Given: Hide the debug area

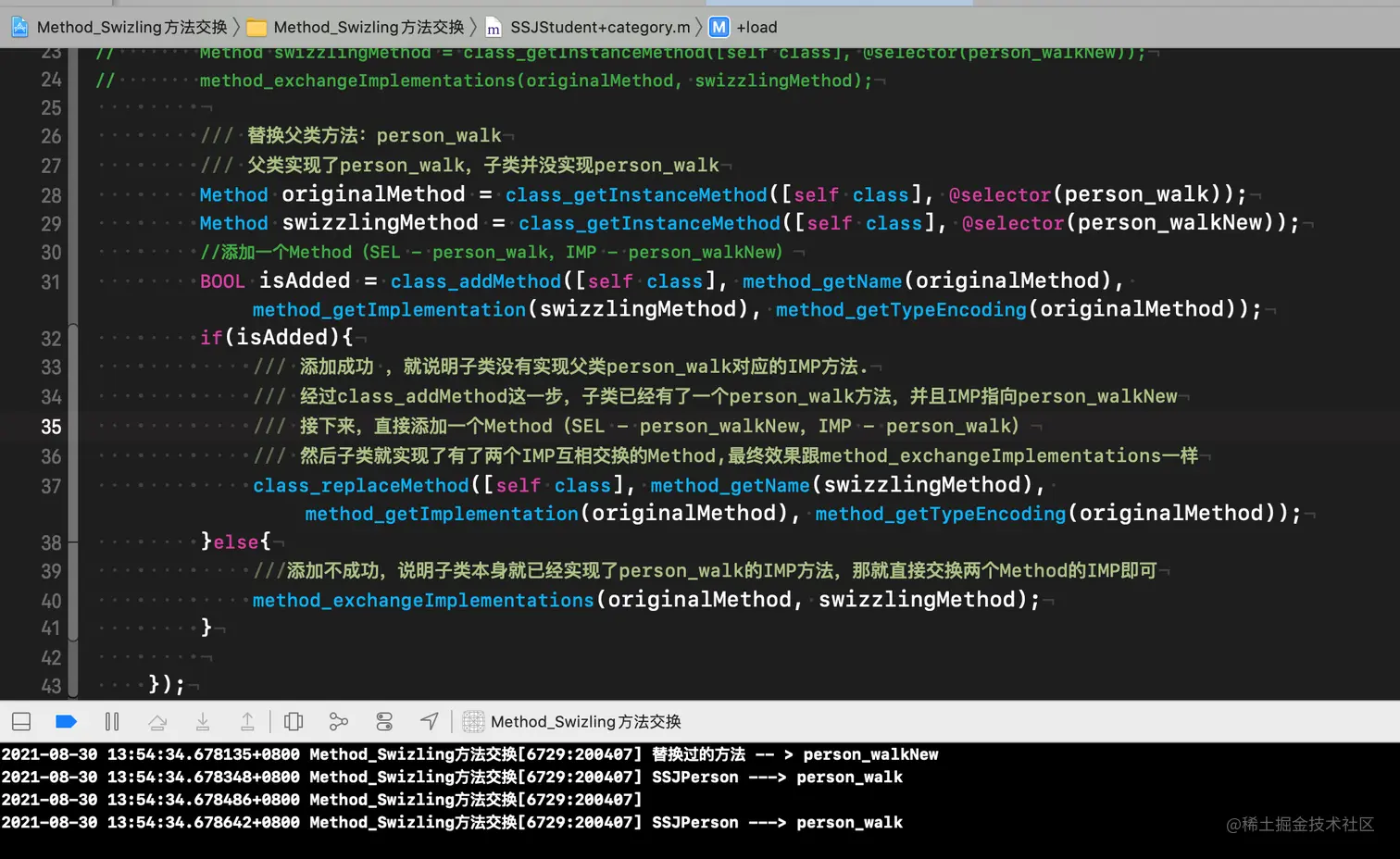Looking at the screenshot, I should point(21,722).
